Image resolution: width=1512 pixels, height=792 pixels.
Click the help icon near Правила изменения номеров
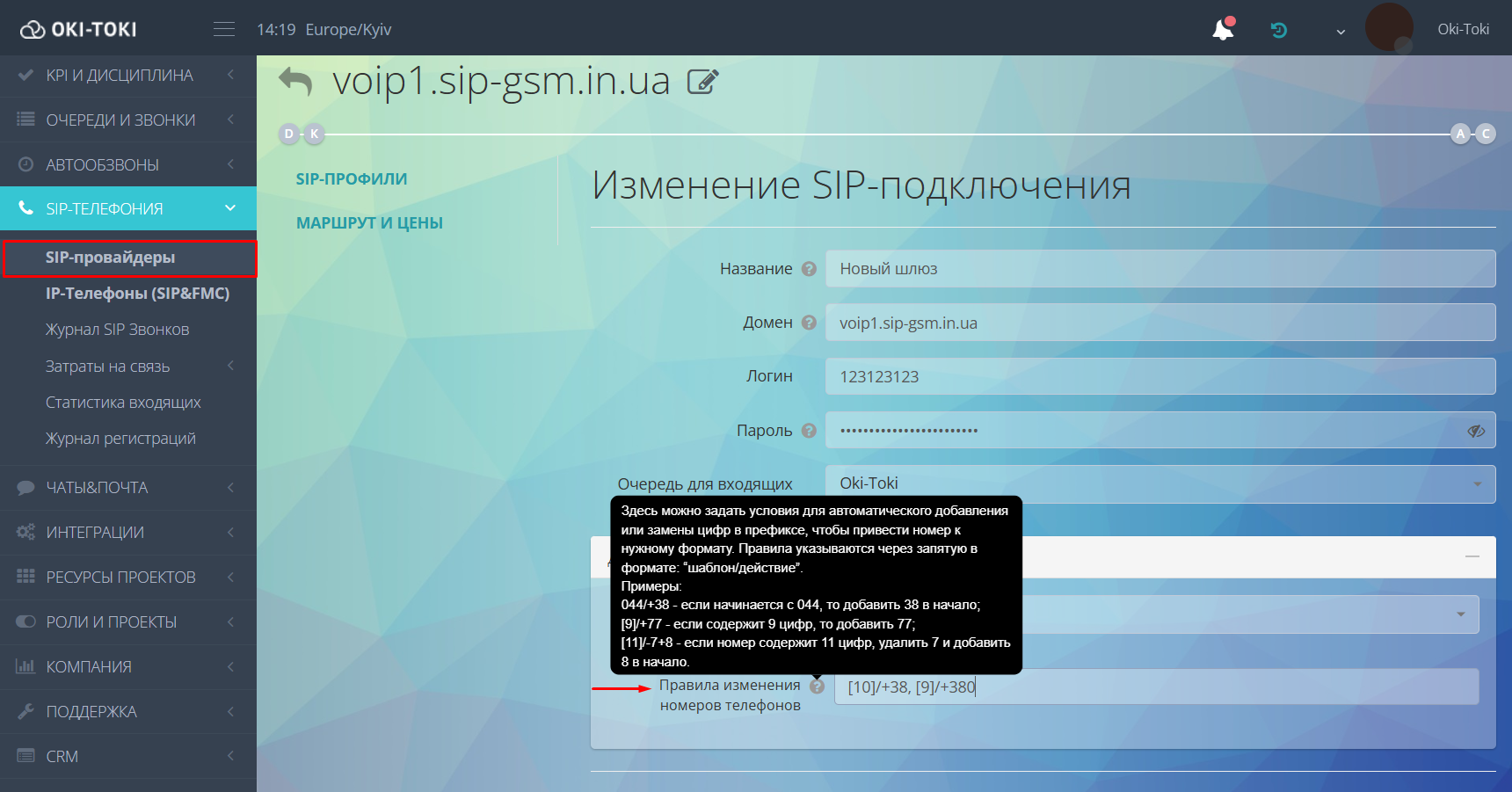click(x=817, y=686)
